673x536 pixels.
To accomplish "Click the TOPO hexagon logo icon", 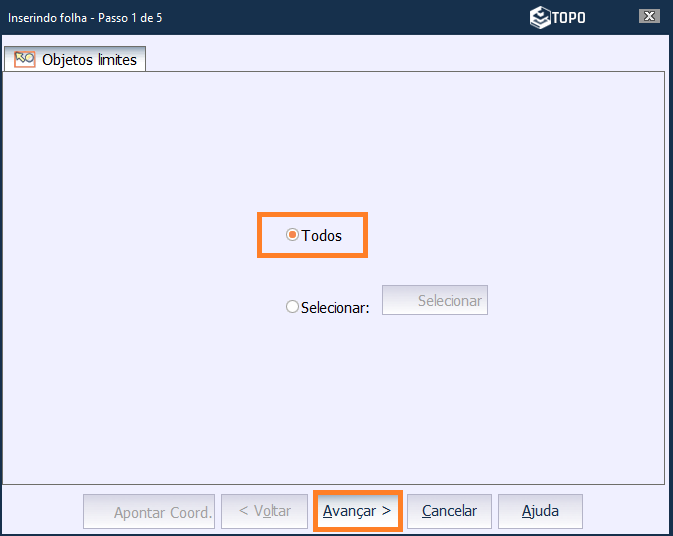I will 540,17.
